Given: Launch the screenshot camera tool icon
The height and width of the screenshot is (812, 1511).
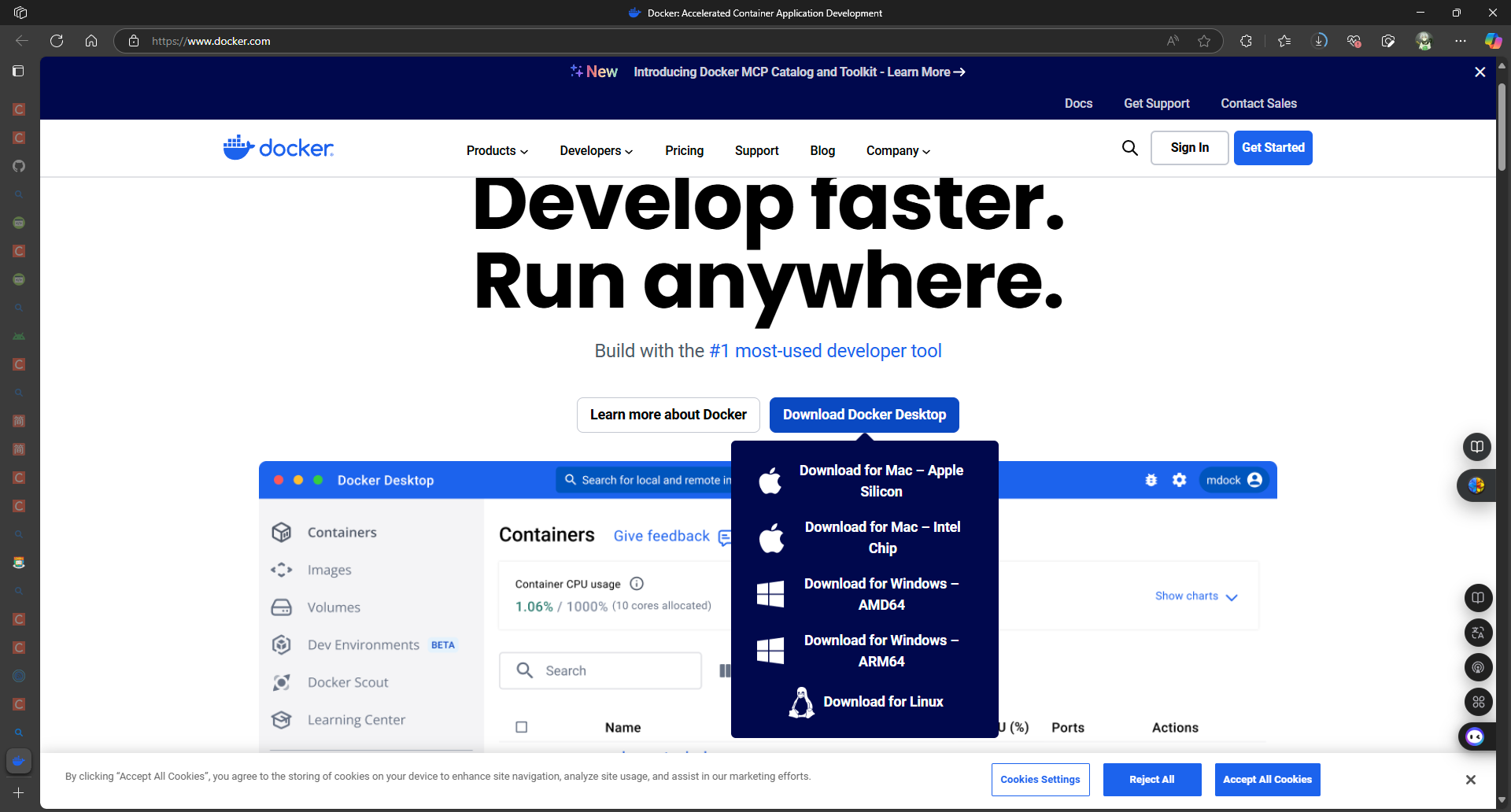Looking at the screenshot, I should click(1388, 41).
